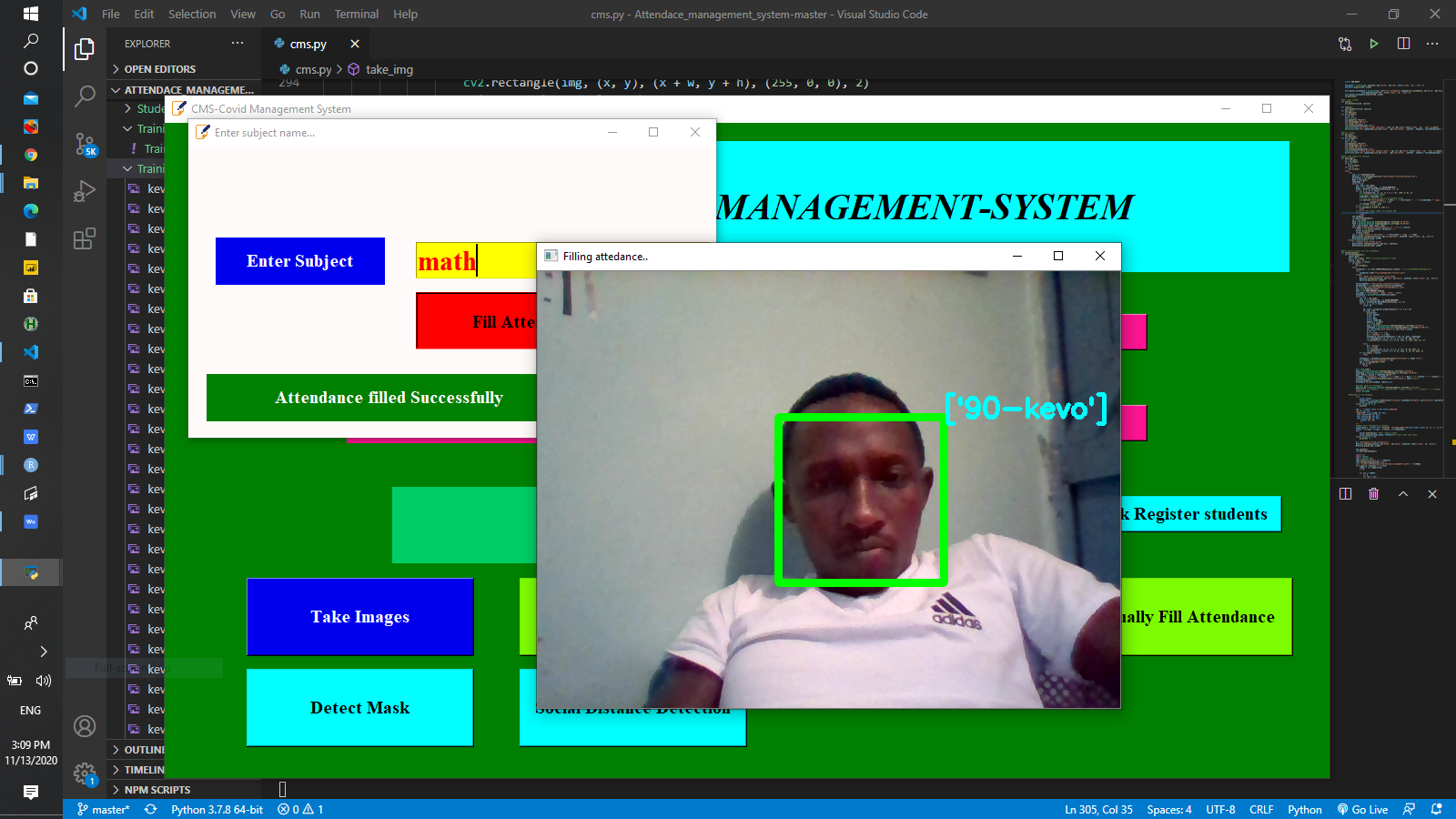Open the Search view in activity bar

pos(85,96)
